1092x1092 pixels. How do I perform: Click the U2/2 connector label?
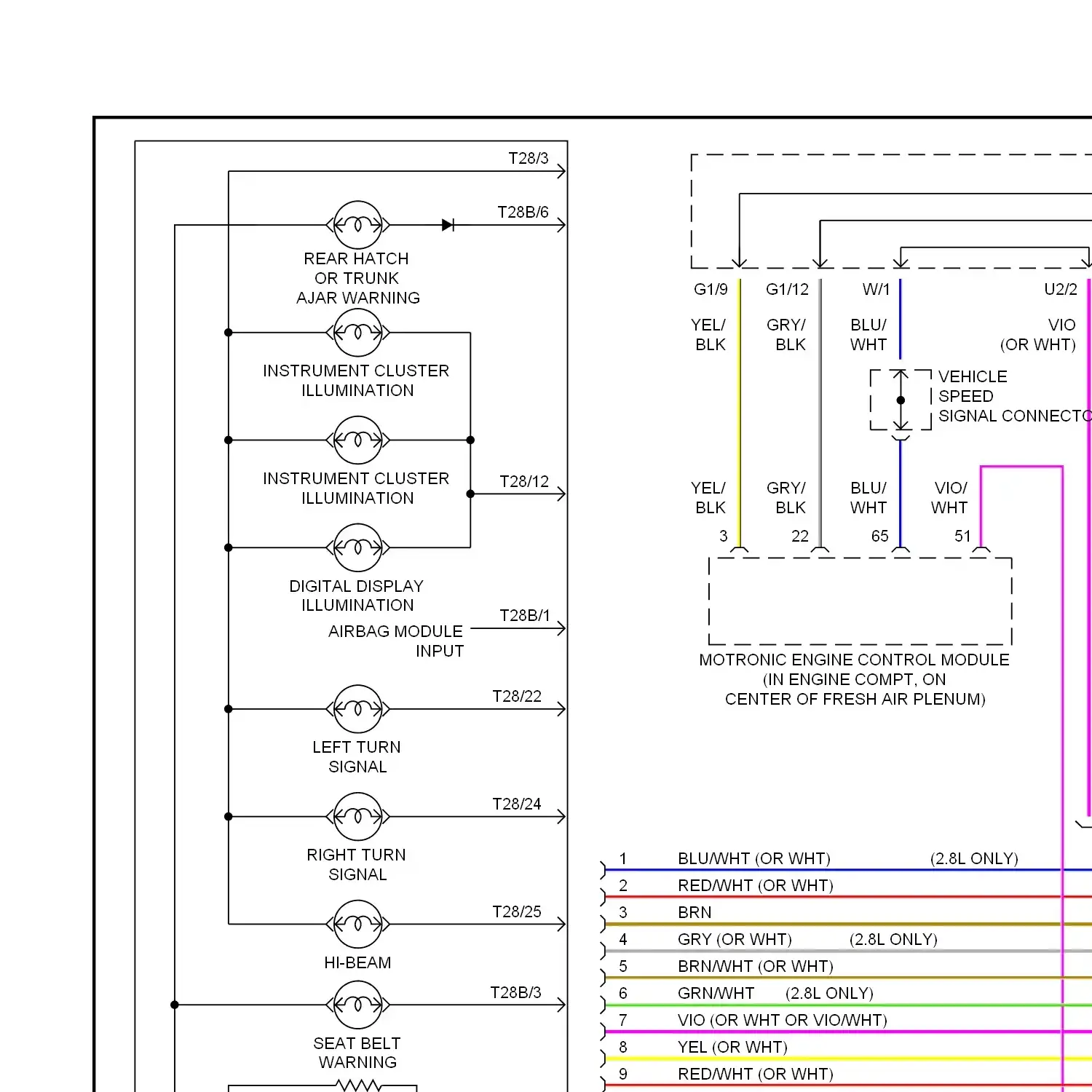(1061, 289)
